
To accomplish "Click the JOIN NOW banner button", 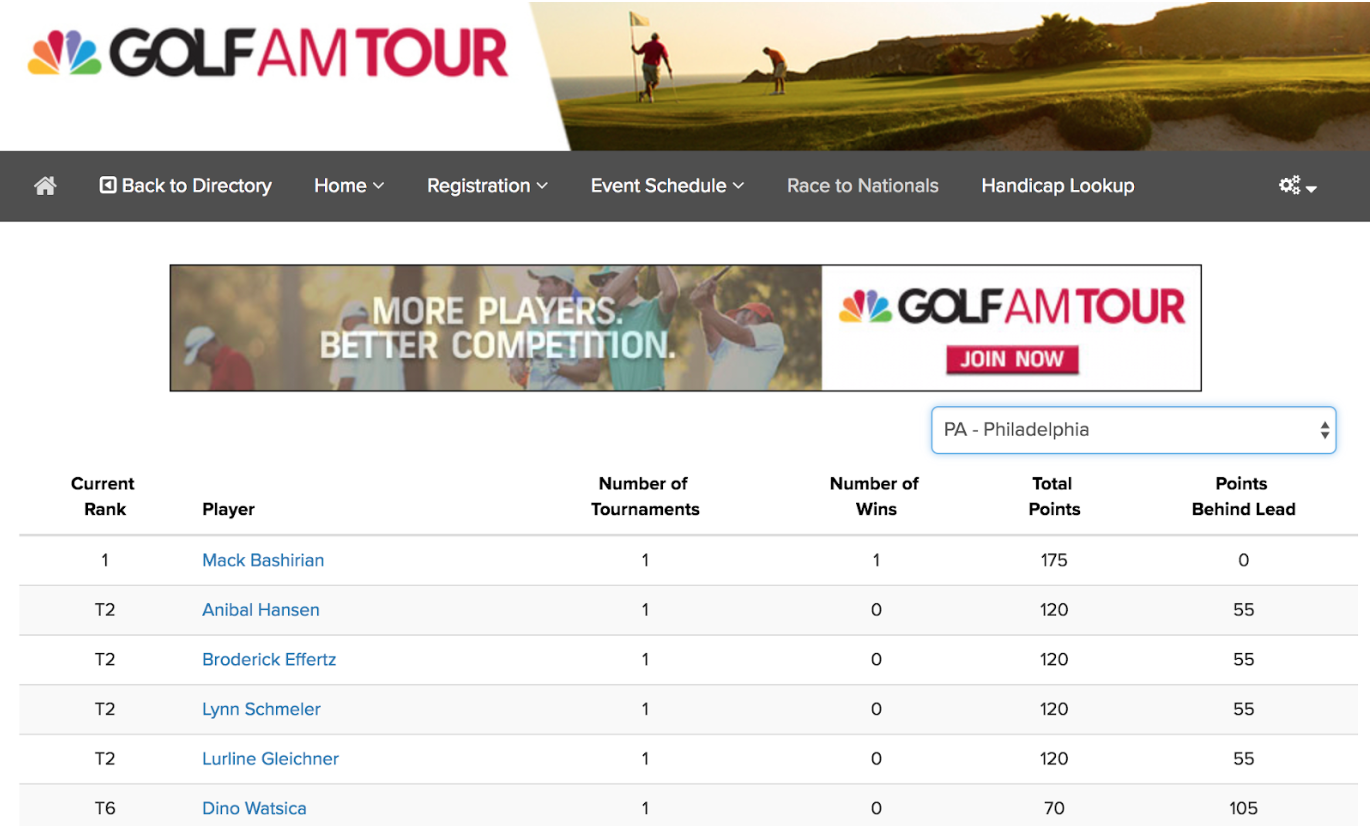I will [1011, 360].
